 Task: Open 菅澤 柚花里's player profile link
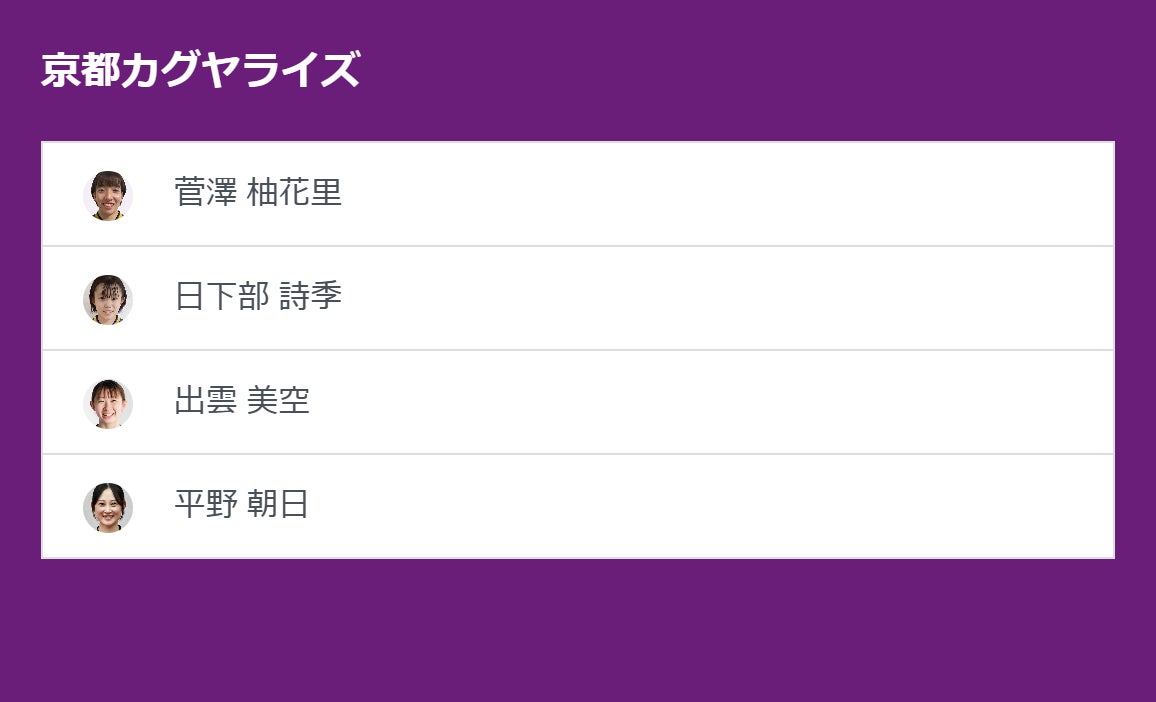[257, 192]
